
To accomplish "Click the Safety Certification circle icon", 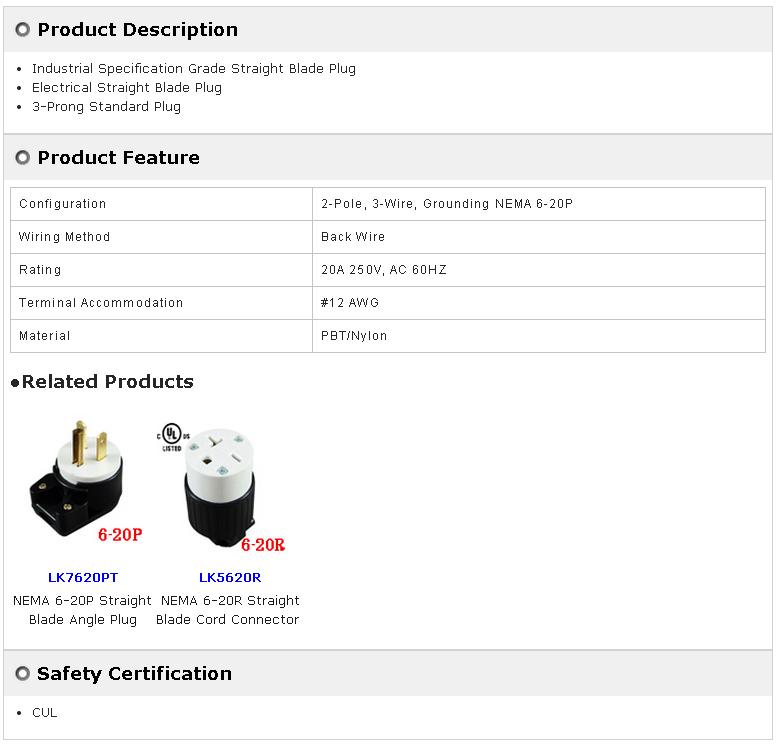I will [23, 674].
